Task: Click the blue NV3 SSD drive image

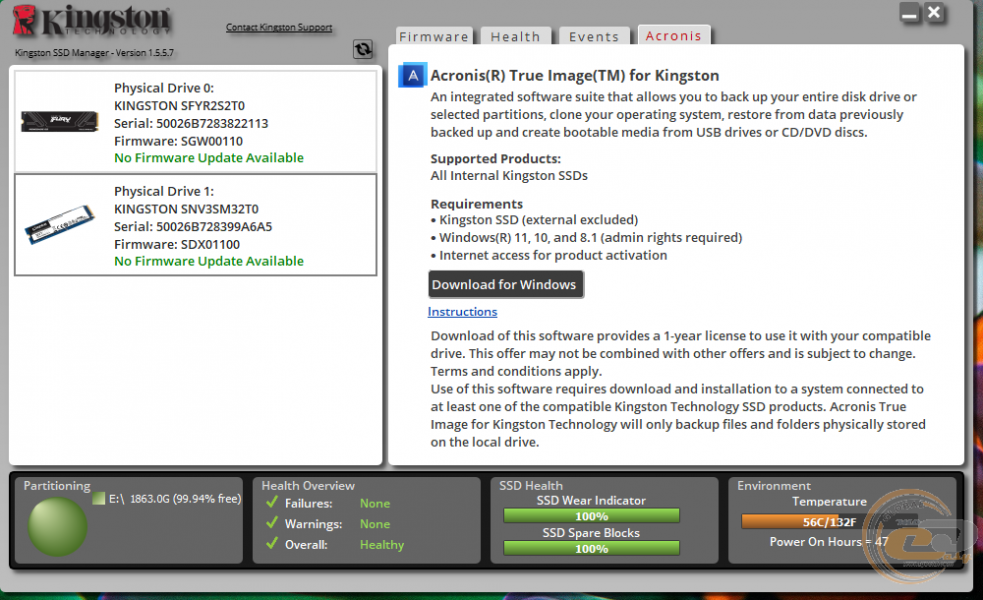Action: (59, 226)
